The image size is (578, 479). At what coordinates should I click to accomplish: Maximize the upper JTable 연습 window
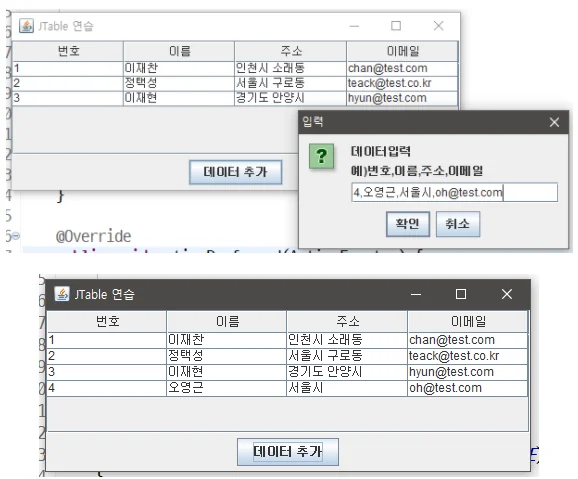pos(396,26)
